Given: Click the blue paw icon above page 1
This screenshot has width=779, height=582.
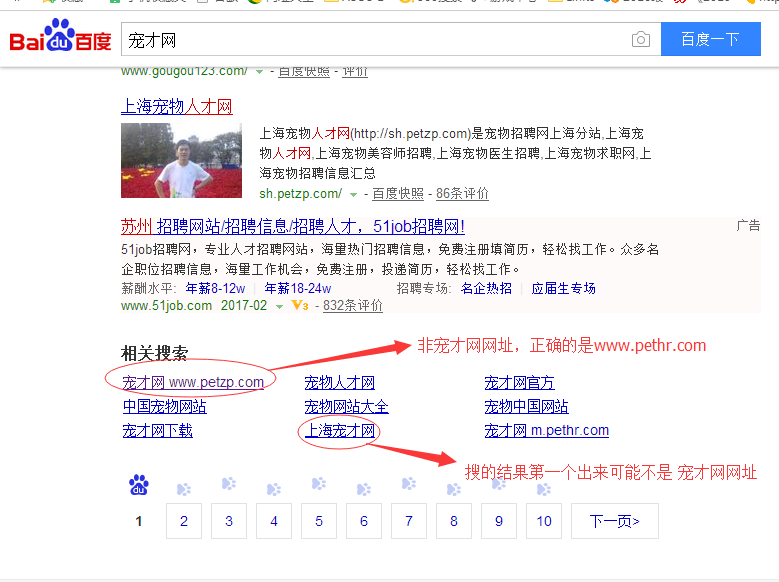Looking at the screenshot, I should pyautogui.click(x=139, y=485).
